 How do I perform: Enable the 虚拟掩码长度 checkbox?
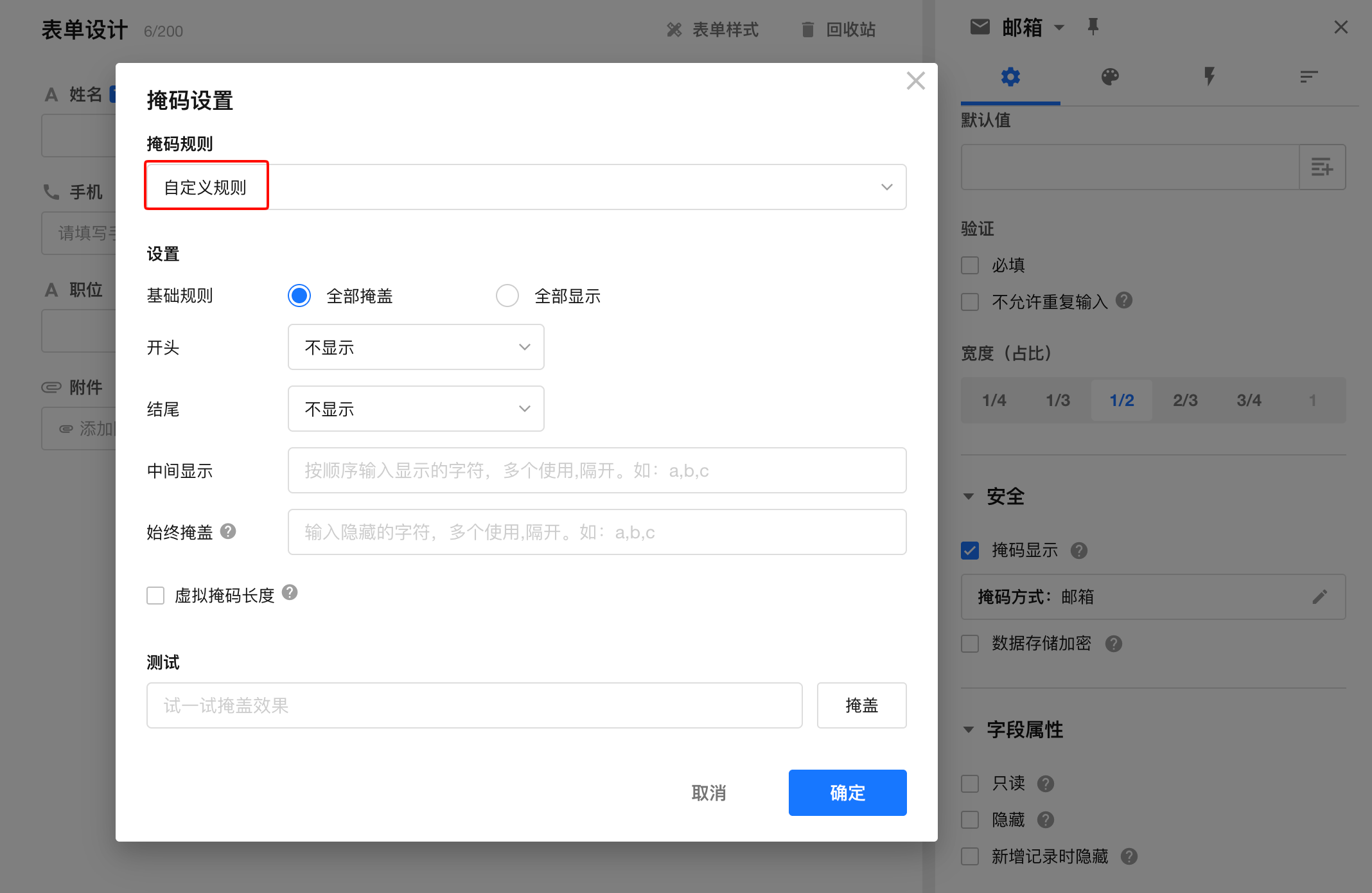point(155,596)
